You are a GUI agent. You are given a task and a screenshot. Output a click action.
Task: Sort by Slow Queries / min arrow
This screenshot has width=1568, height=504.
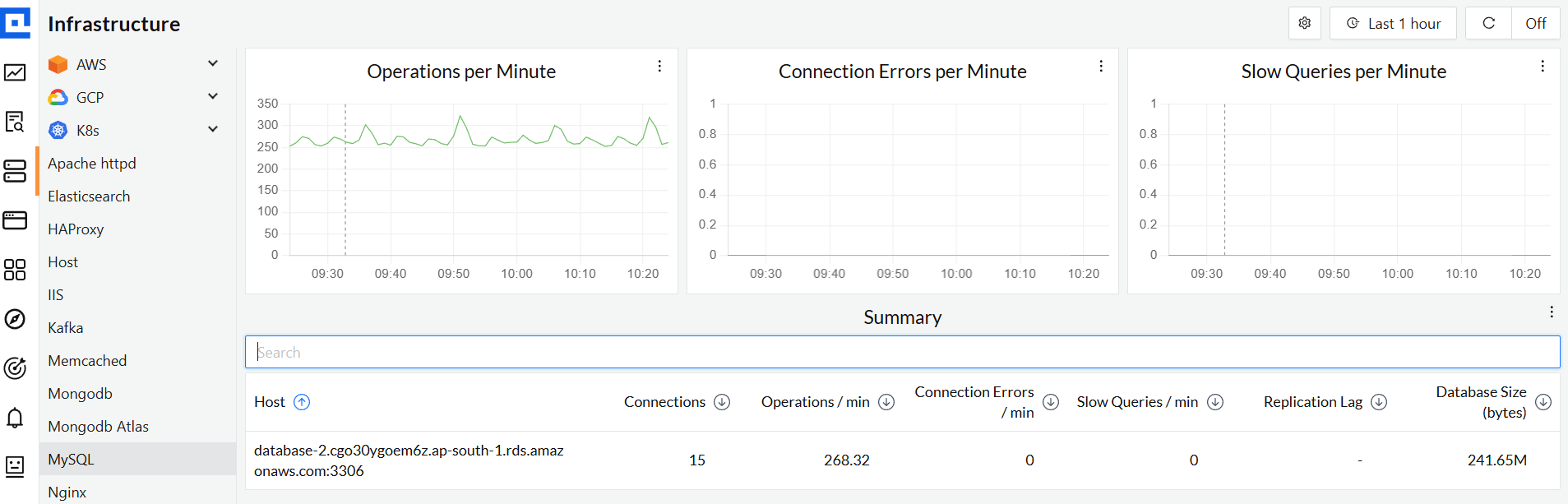(1215, 402)
